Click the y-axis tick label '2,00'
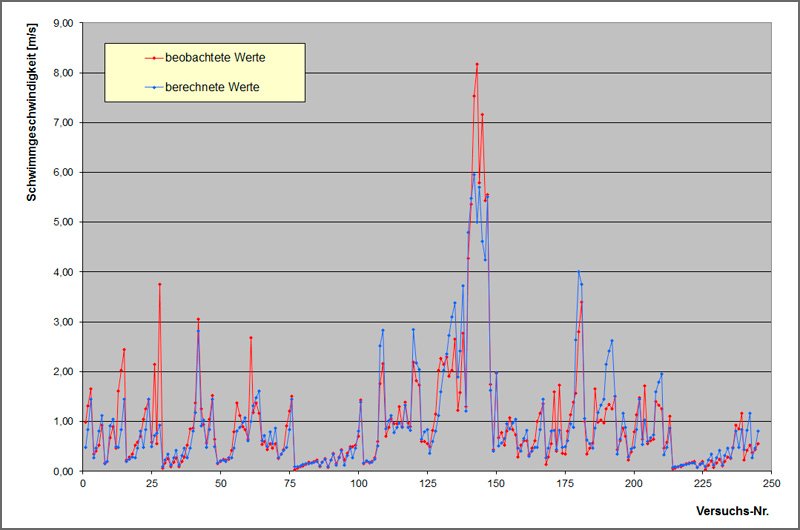Image resolution: width=800 pixels, height=530 pixels. [61, 372]
